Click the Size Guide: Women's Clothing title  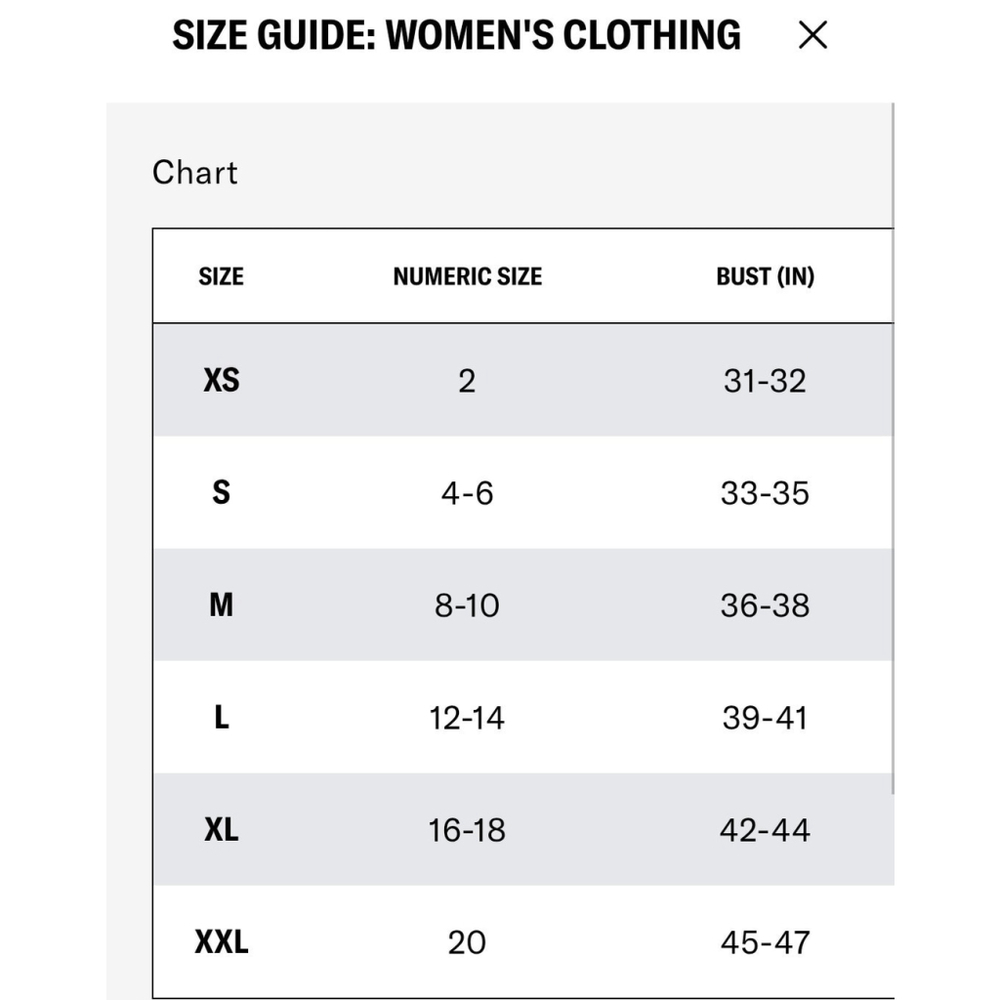click(457, 34)
